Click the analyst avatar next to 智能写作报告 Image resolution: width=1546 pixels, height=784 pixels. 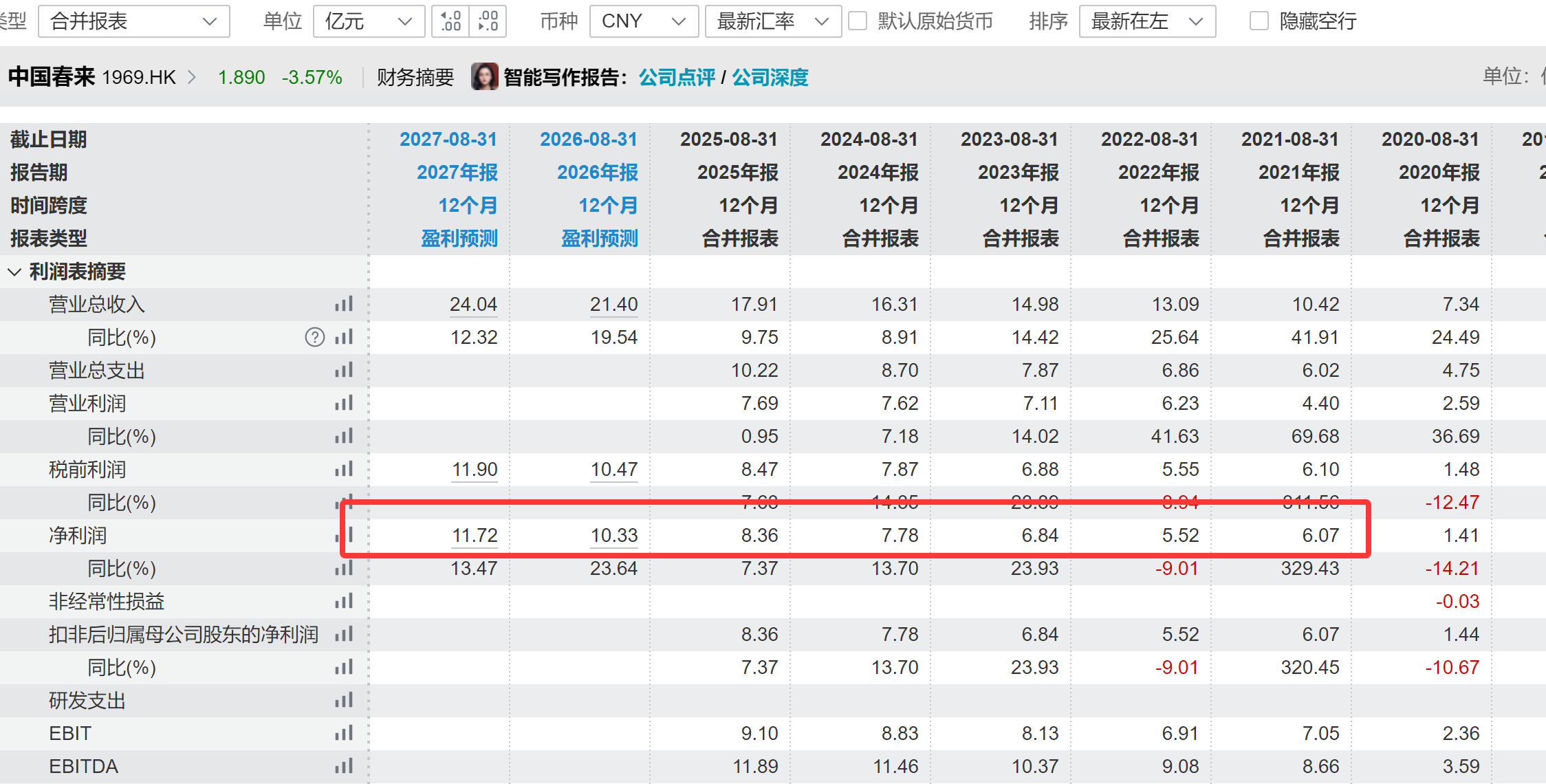click(x=484, y=77)
